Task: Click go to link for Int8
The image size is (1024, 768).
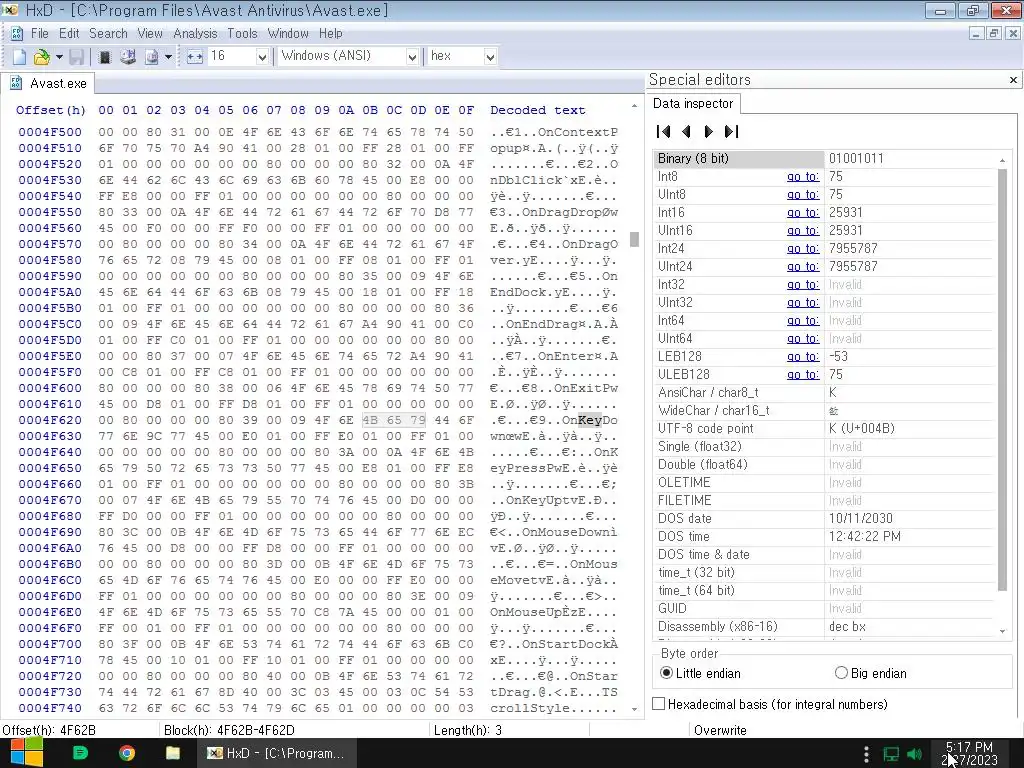Action: (803, 176)
